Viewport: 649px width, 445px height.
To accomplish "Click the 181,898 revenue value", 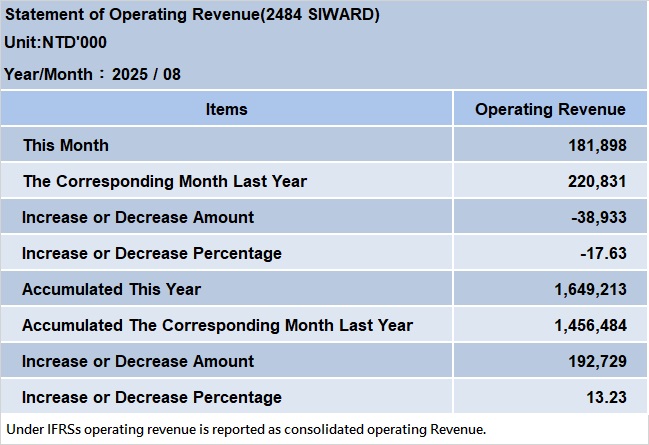I will [597, 145].
